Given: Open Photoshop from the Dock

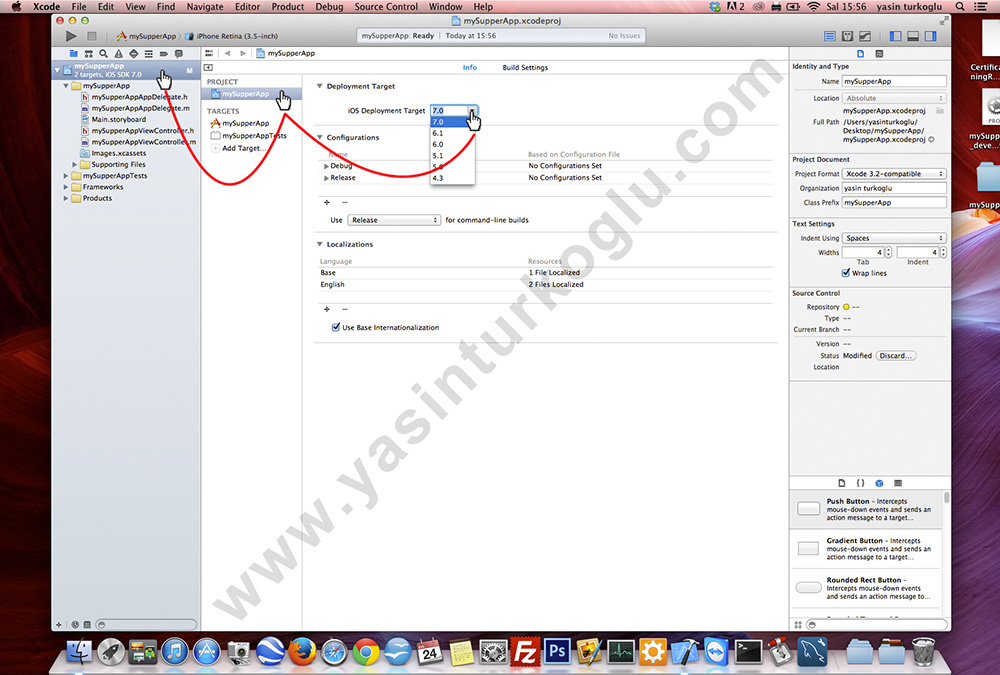Looking at the screenshot, I should [x=557, y=652].
